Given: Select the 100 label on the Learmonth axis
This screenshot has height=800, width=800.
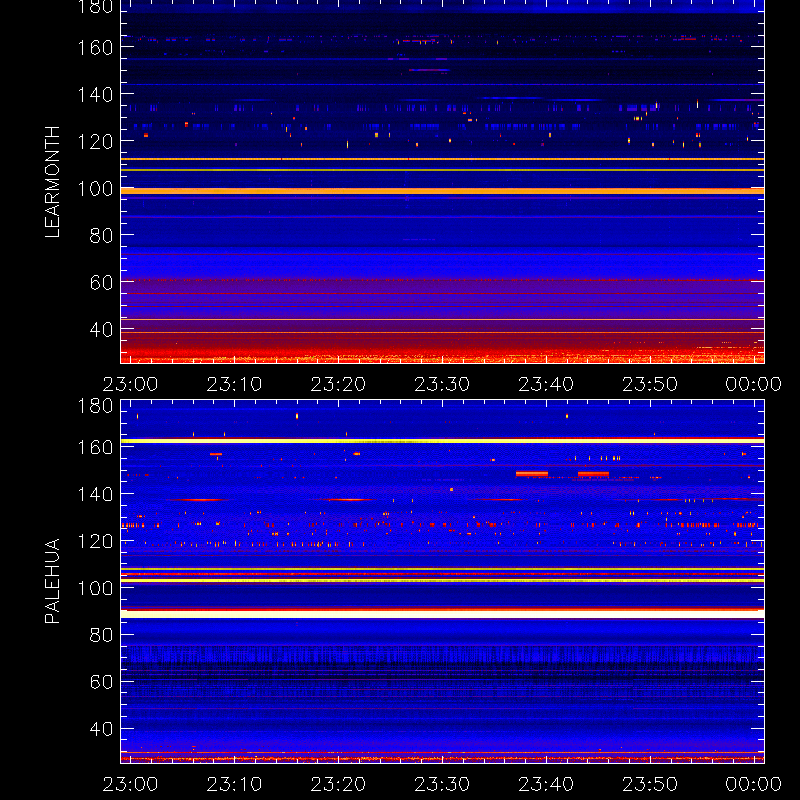Looking at the screenshot, I should tap(95, 189).
